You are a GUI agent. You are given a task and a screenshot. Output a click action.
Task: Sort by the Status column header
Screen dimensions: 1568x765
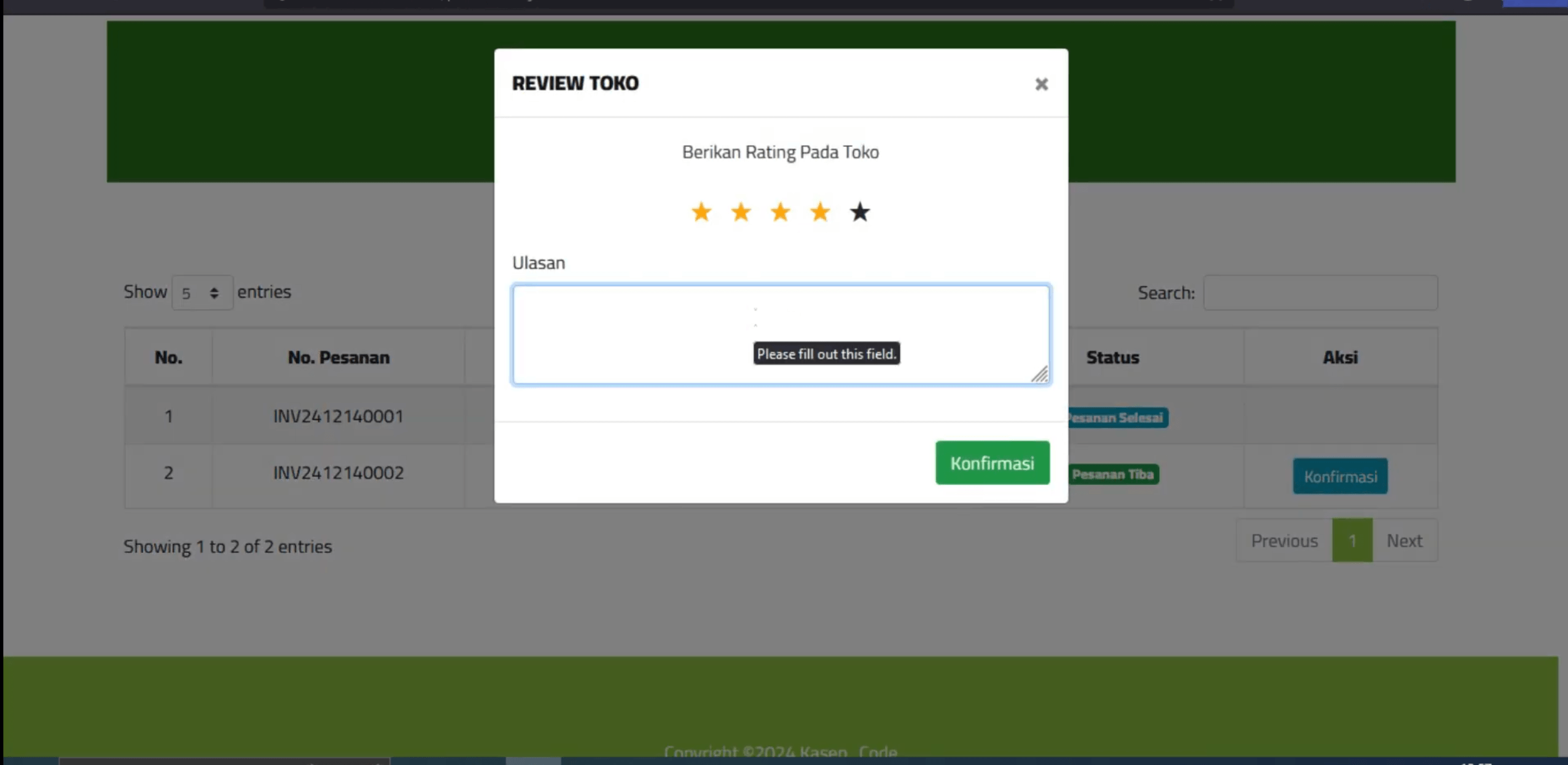(1112, 357)
